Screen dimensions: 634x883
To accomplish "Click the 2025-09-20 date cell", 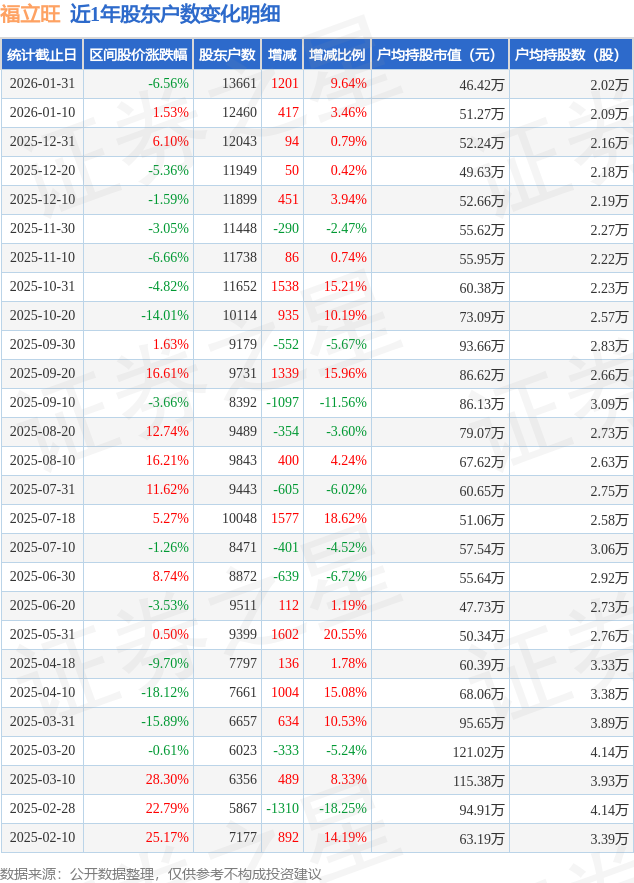I will 42,374.
